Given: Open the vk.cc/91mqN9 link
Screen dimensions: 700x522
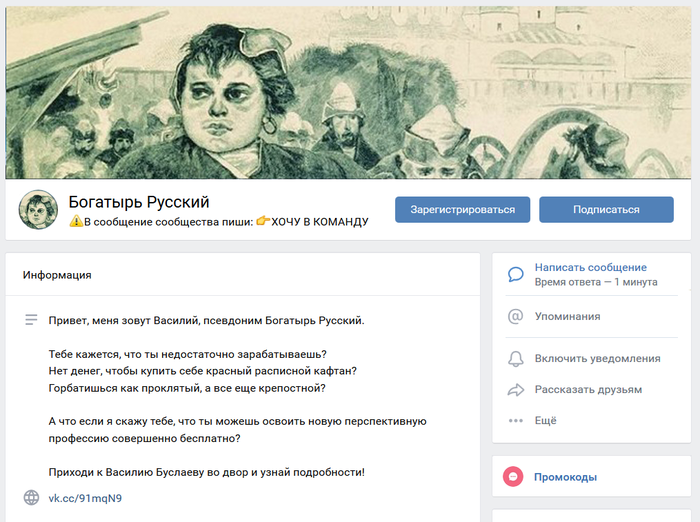Looking at the screenshot, I should tap(85, 498).
